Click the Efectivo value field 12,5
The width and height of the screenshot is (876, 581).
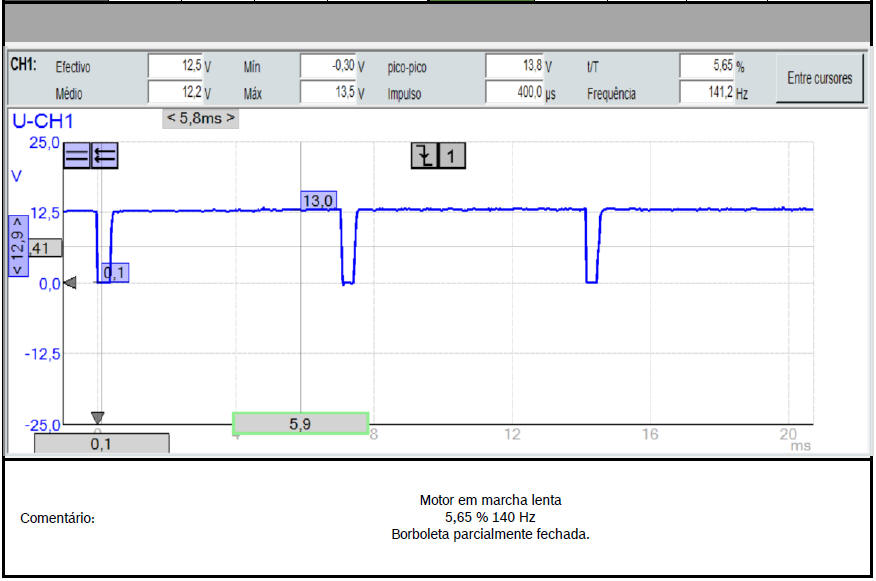[x=175, y=67]
